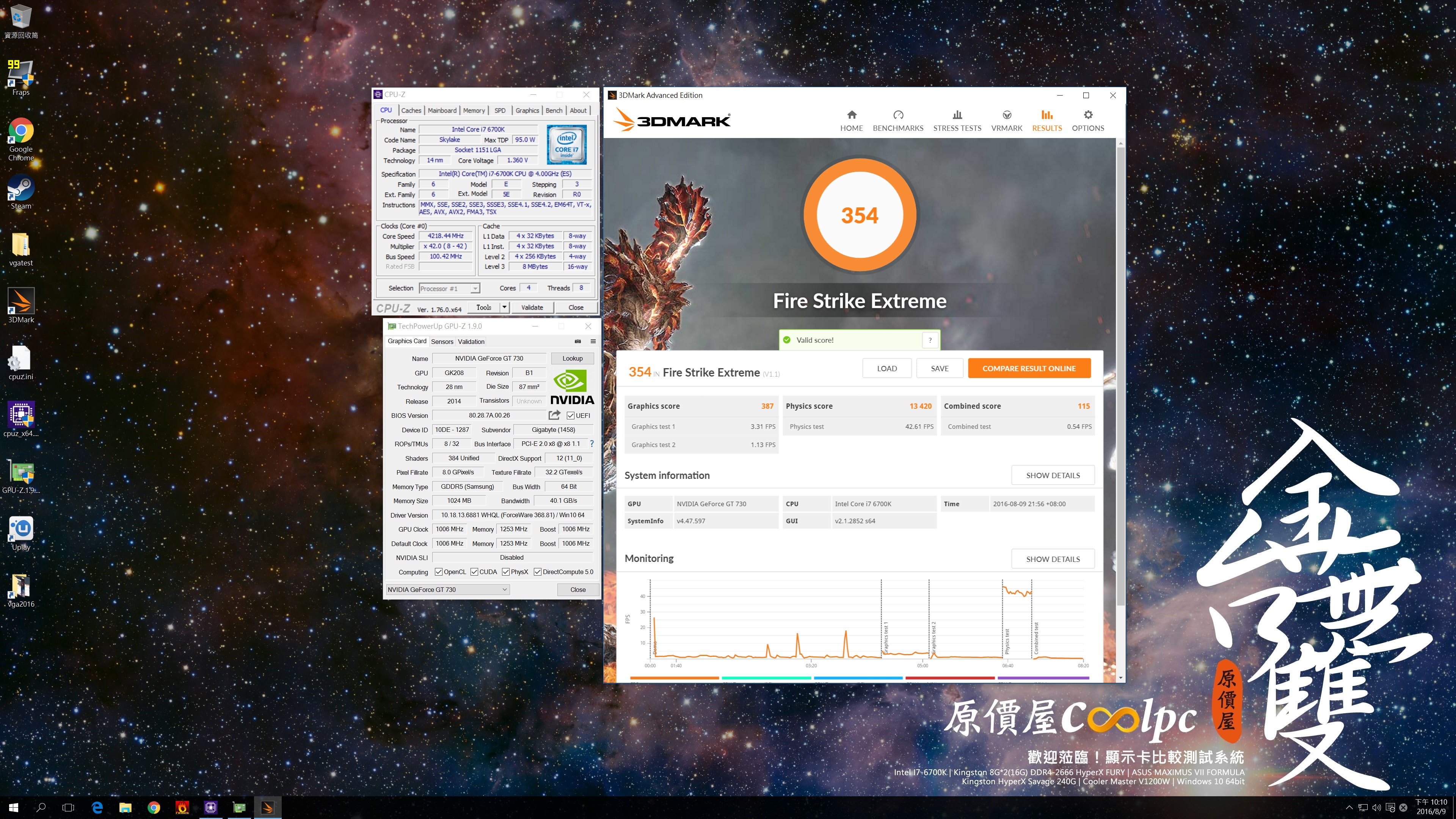
Task: Open the VRMARK section
Action: [1007, 121]
